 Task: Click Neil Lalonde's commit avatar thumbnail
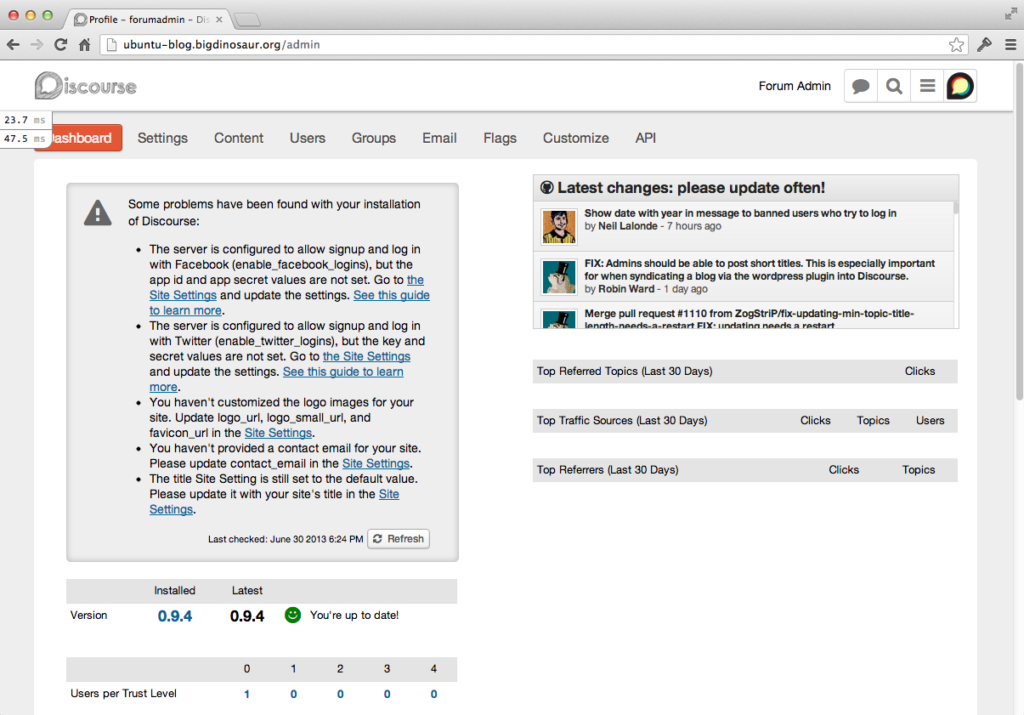point(557,226)
